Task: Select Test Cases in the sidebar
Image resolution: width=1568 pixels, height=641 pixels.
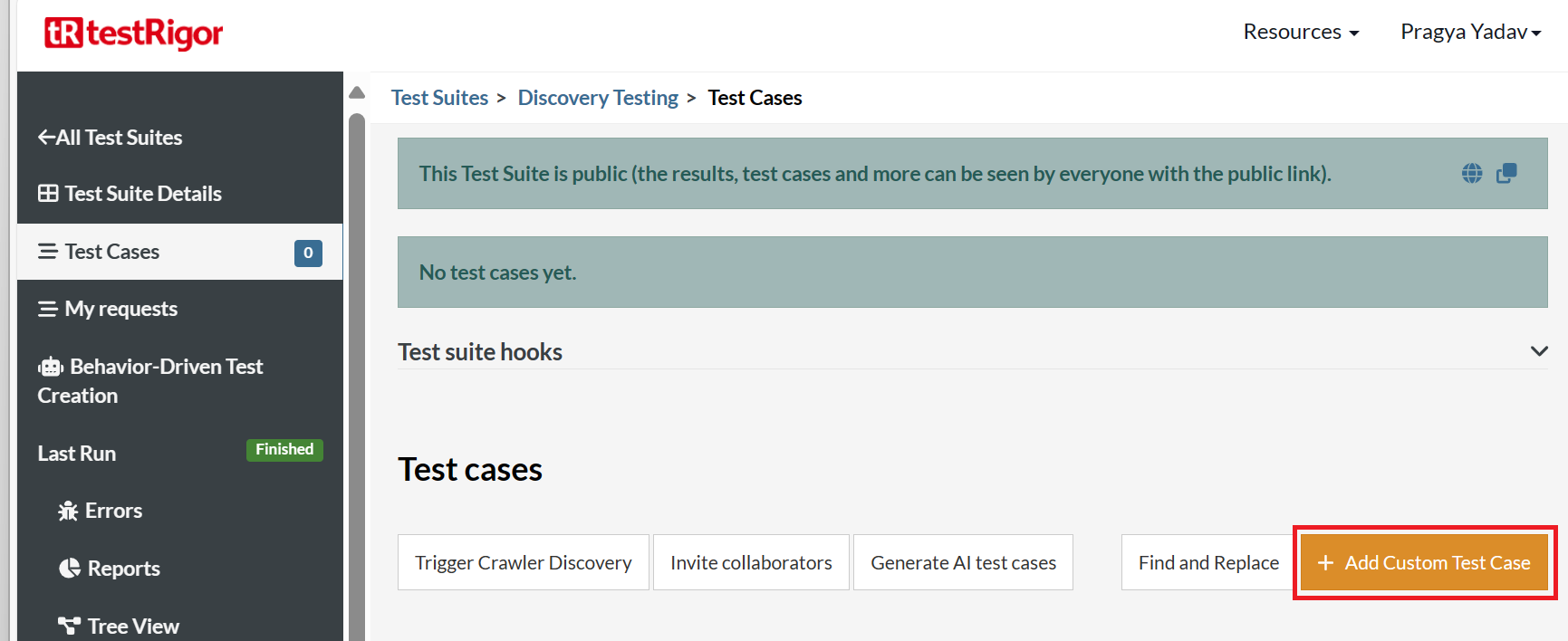Action: tap(112, 252)
